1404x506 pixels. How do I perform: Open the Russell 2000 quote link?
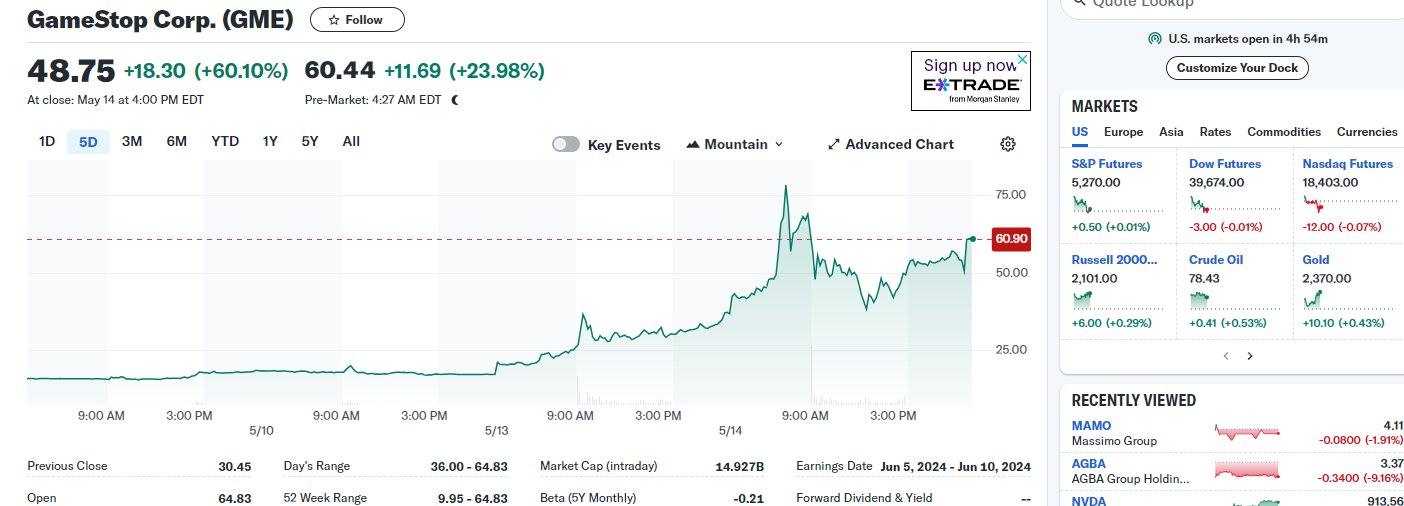click(x=1114, y=260)
